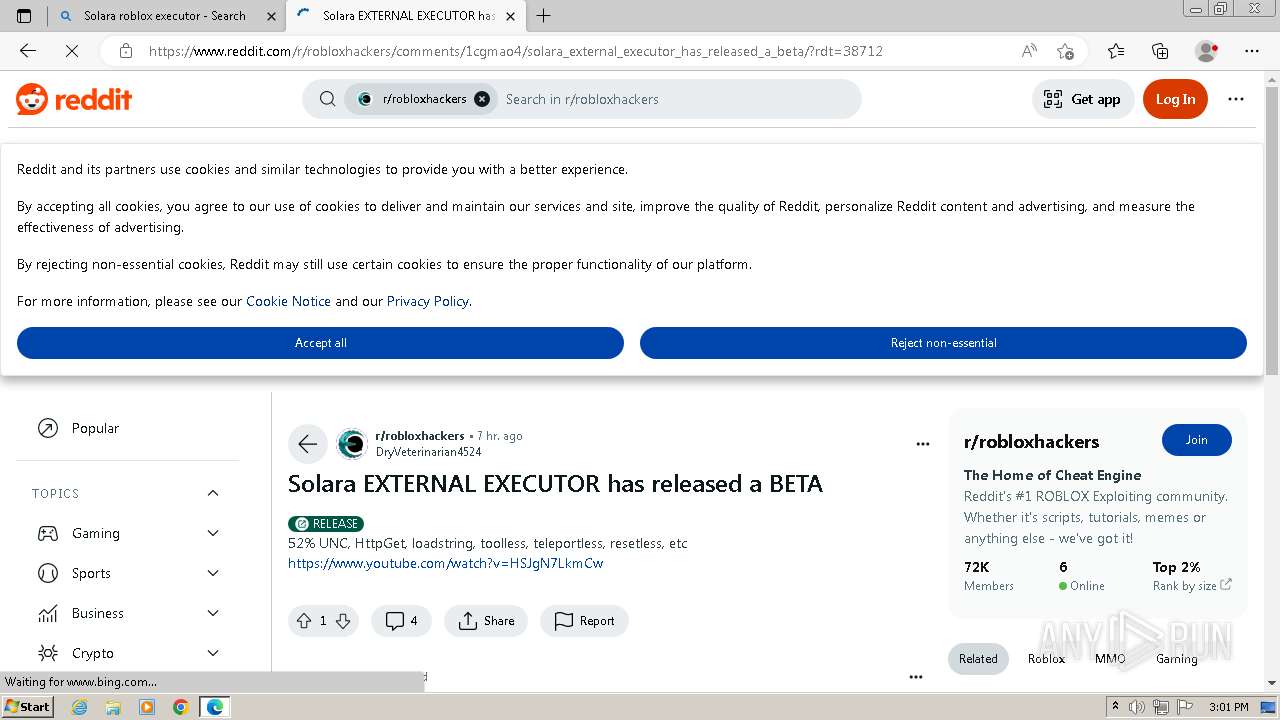1280x720 pixels.
Task: Open Chrome from taskbar
Action: (x=181, y=707)
